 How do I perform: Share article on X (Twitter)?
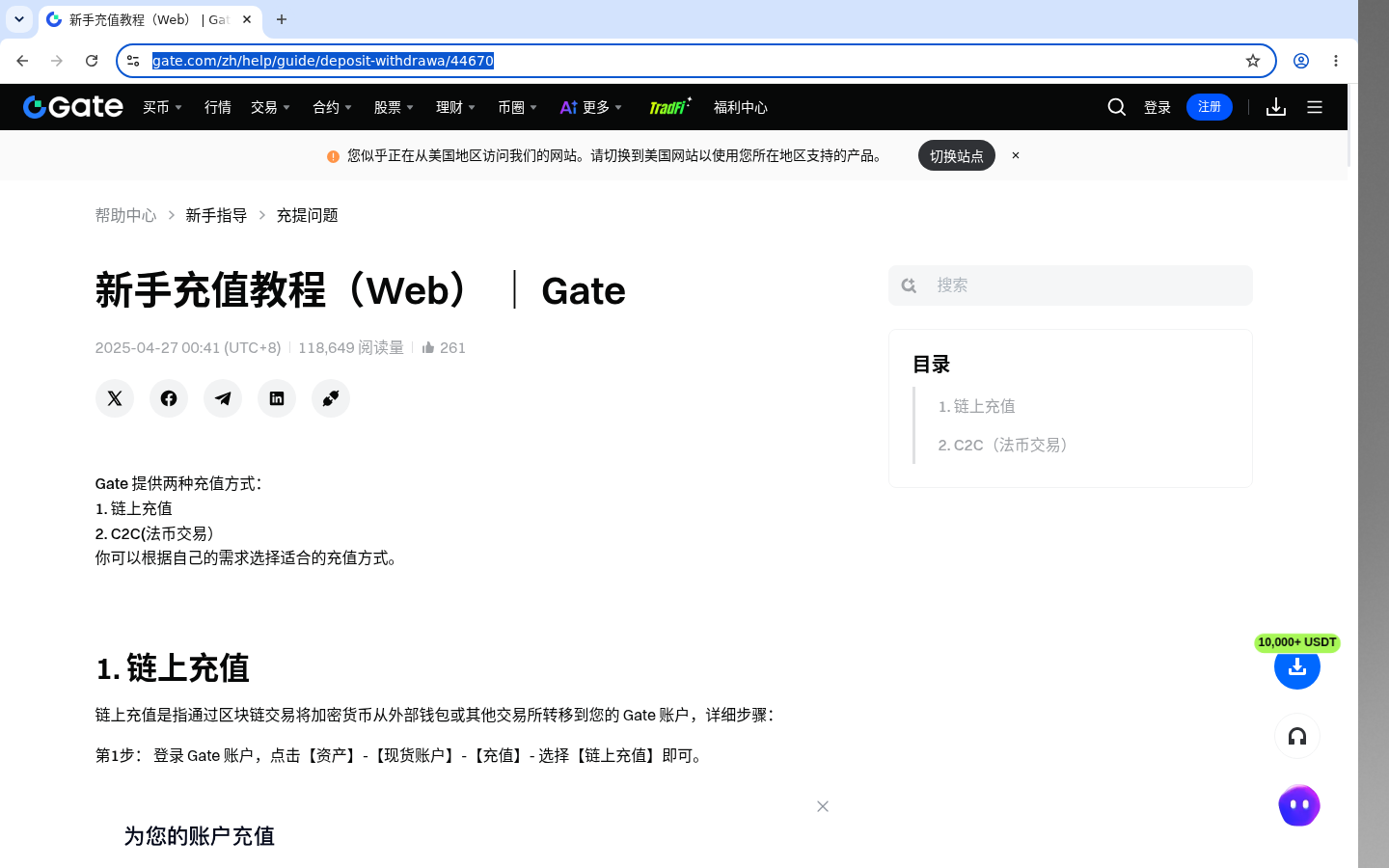coord(115,398)
